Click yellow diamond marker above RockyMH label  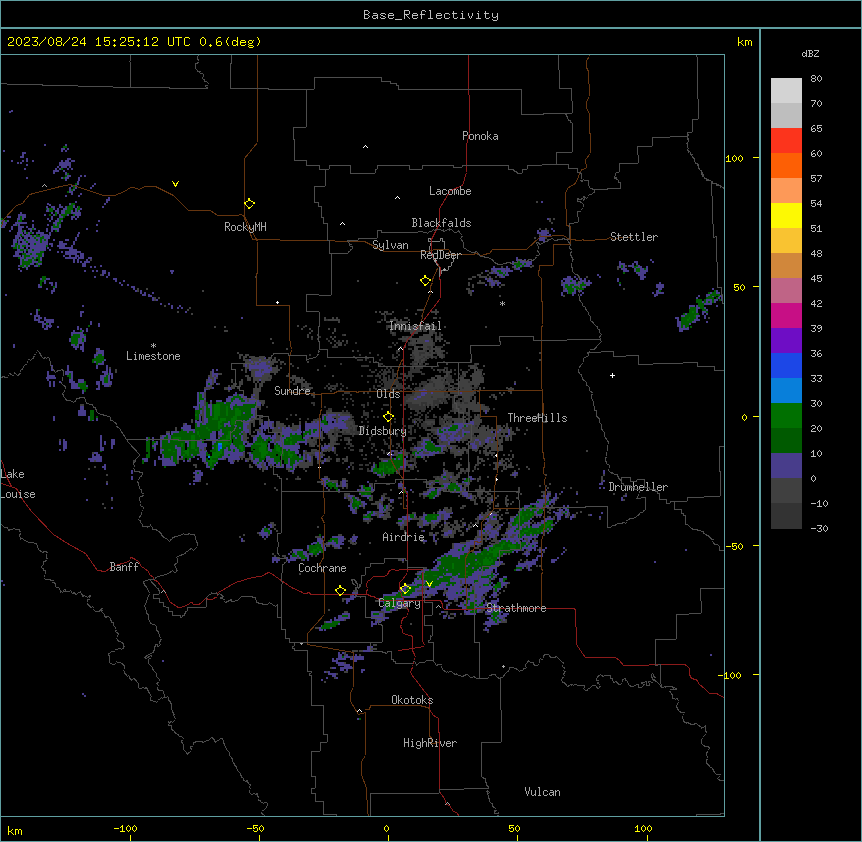249,204
